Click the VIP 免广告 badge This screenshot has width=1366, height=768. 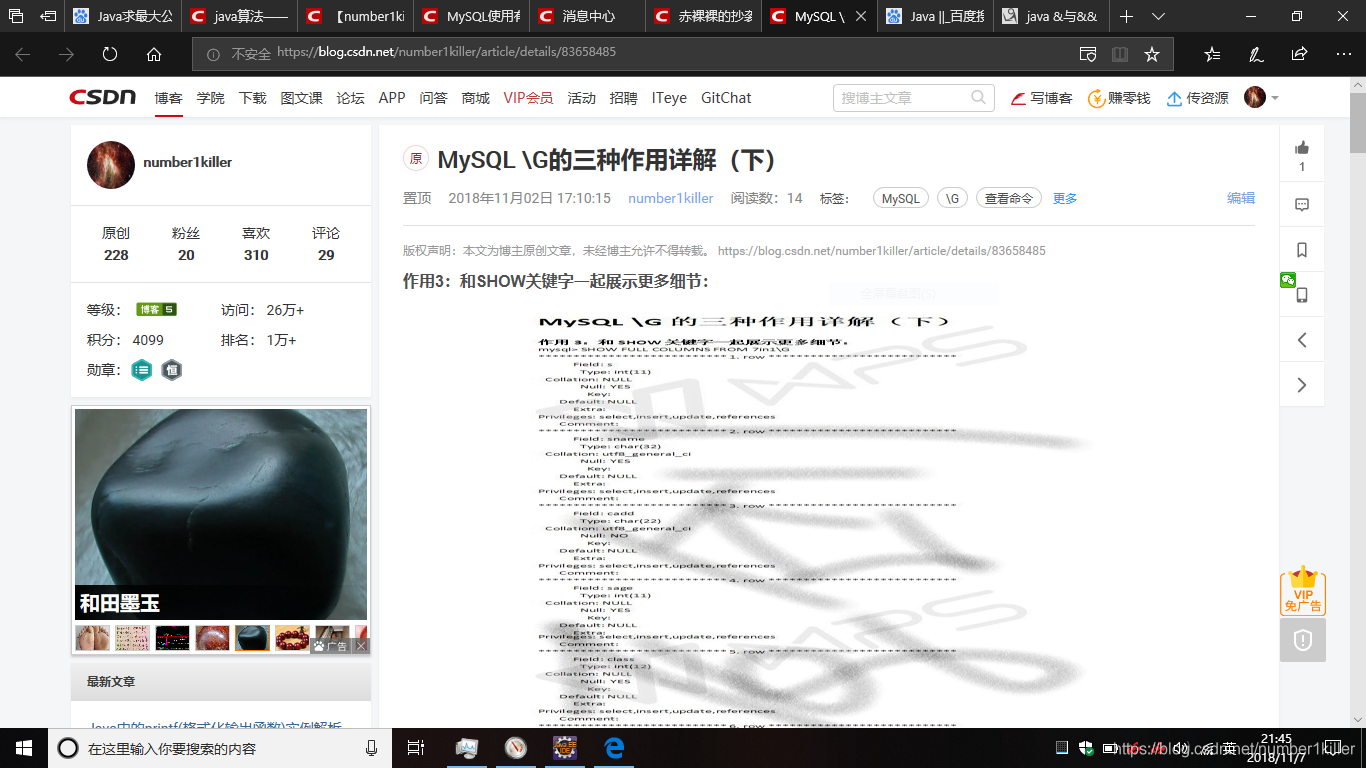point(1303,591)
